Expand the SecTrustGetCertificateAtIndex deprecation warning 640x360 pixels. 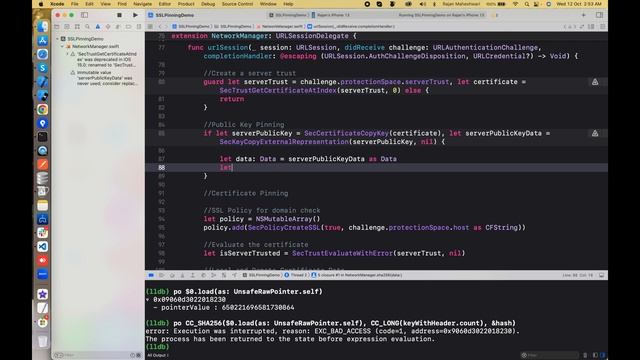[x=67, y=54]
